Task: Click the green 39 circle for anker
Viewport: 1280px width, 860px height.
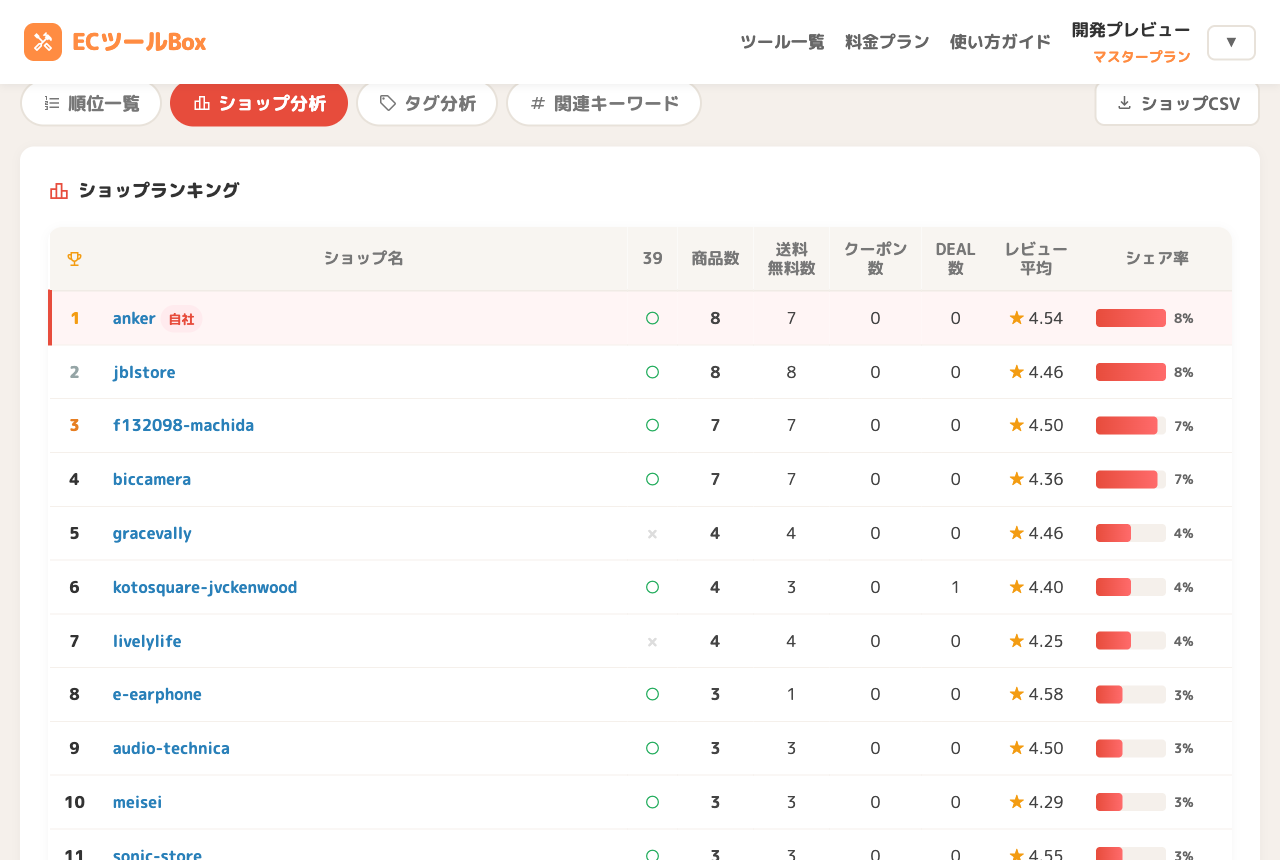Action: [652, 318]
